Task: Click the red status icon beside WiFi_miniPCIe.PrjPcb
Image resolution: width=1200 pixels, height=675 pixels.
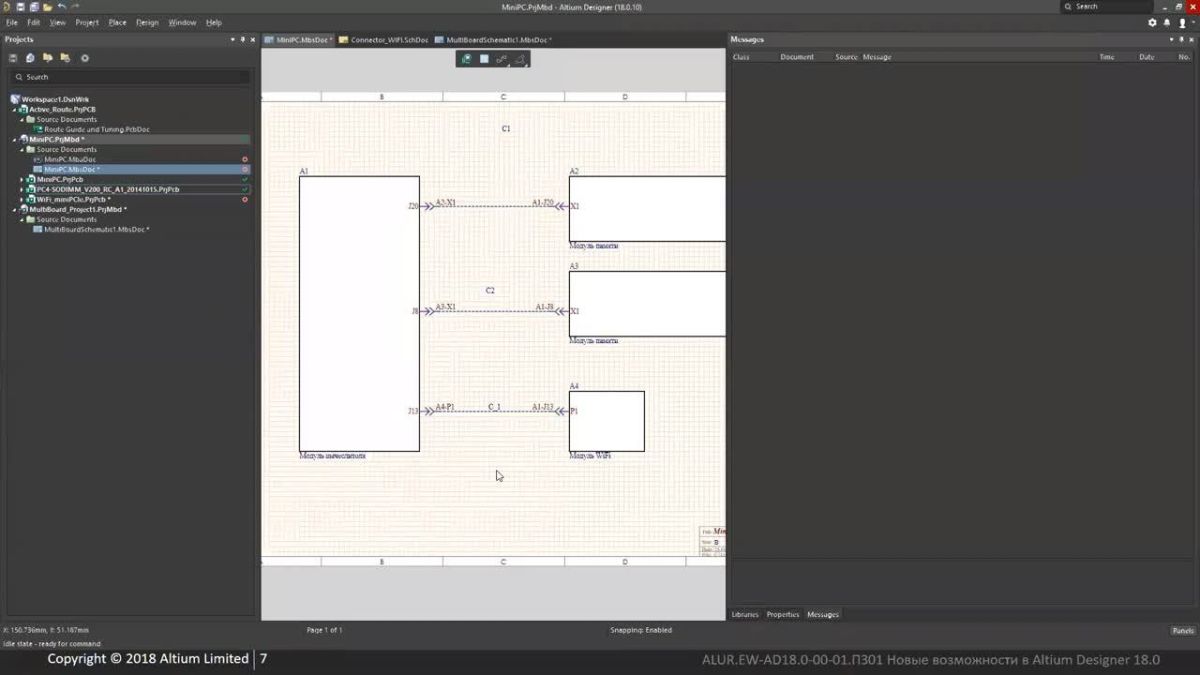Action: click(245, 199)
